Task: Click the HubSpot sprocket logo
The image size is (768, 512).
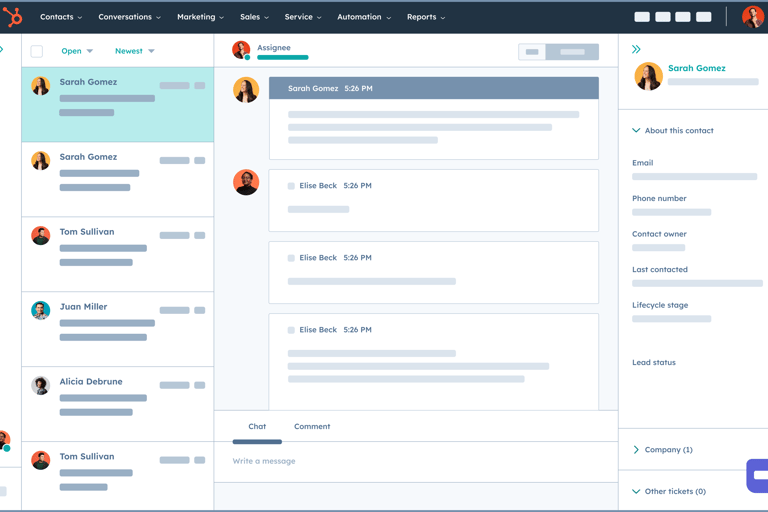Action: tap(13, 17)
